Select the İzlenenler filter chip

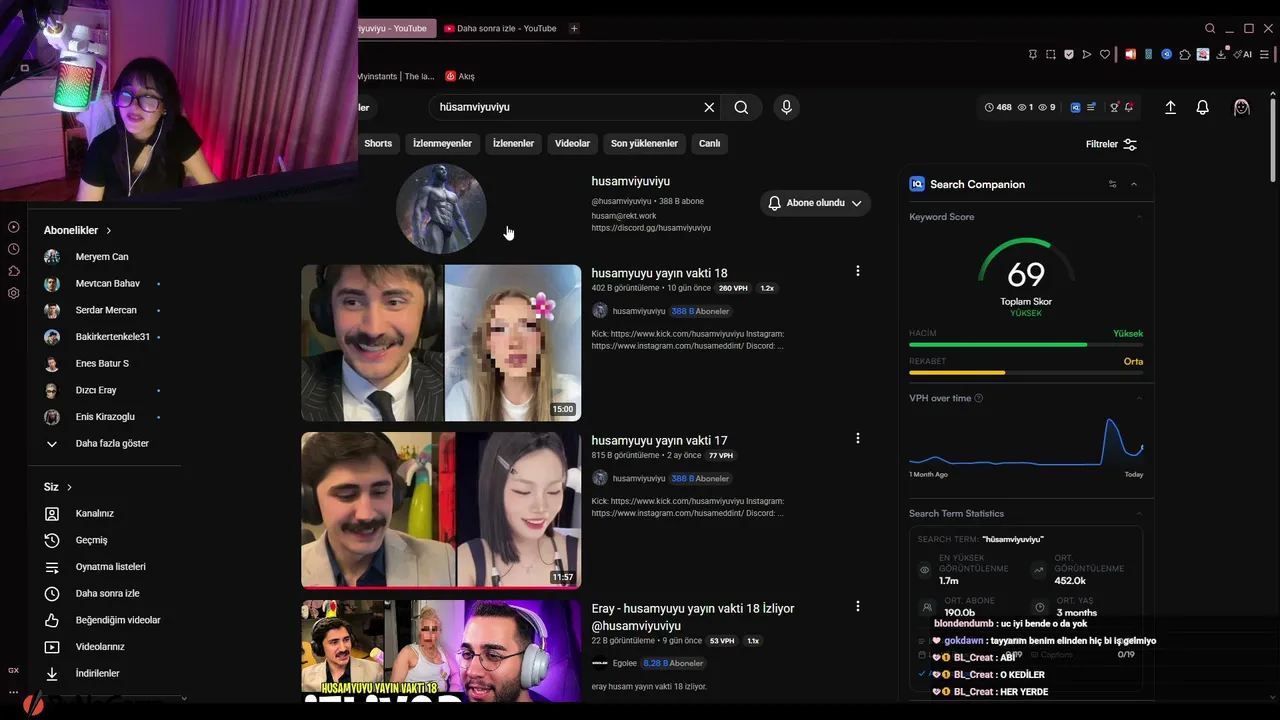click(x=513, y=143)
